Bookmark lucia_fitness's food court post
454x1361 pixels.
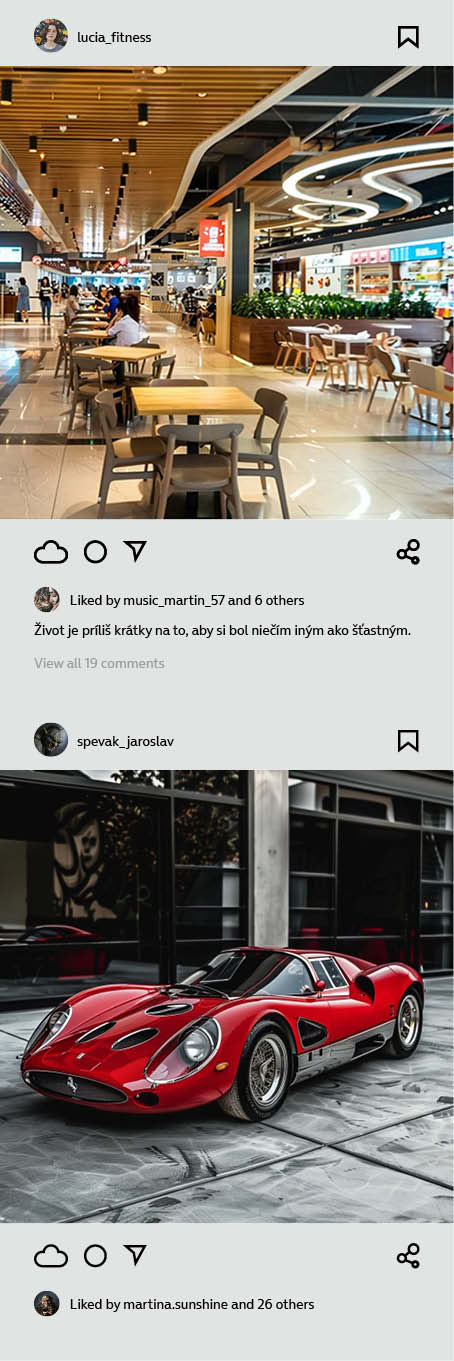[x=408, y=37]
